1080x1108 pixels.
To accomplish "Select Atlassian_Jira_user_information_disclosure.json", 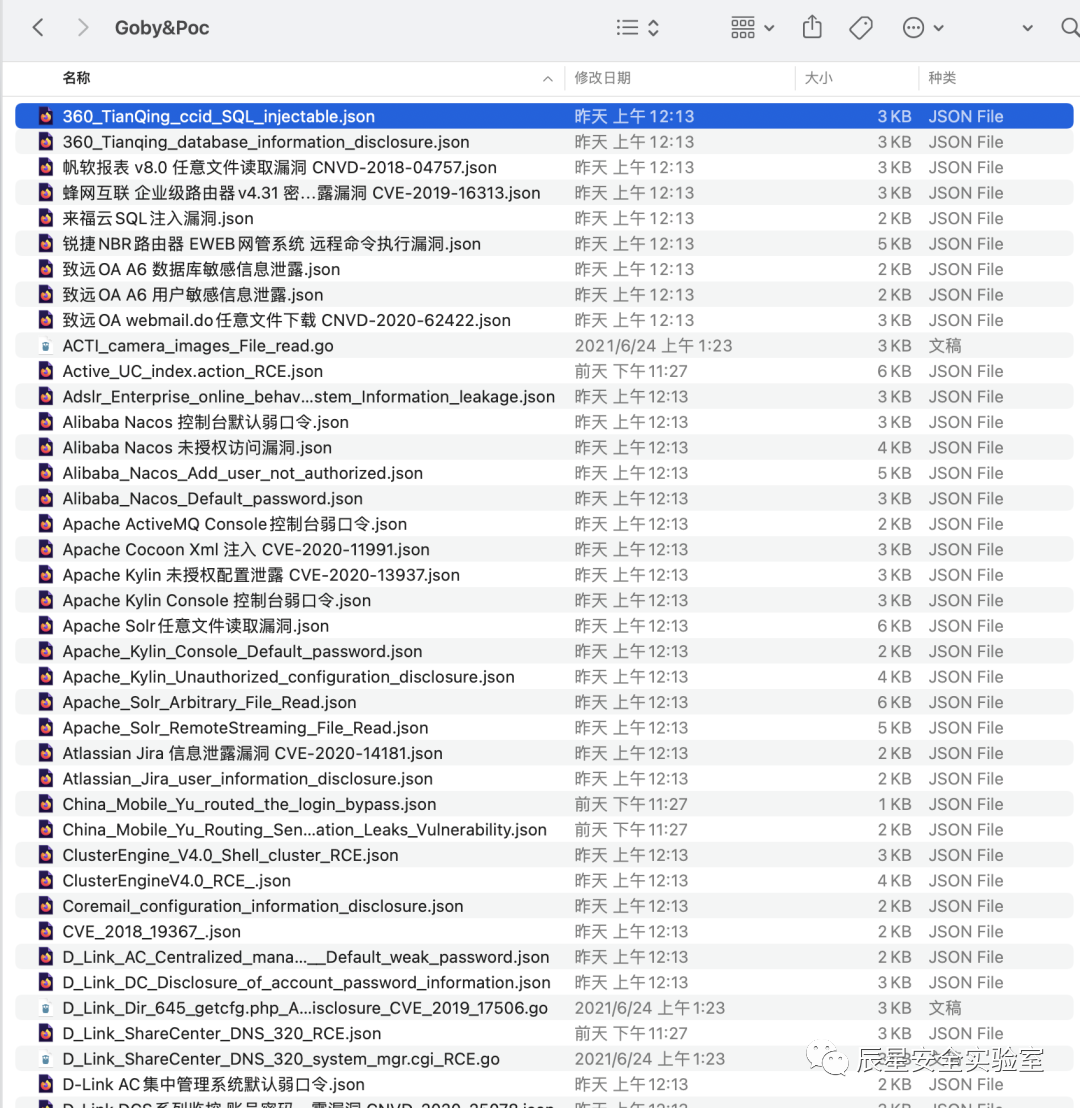I will 544,778.
